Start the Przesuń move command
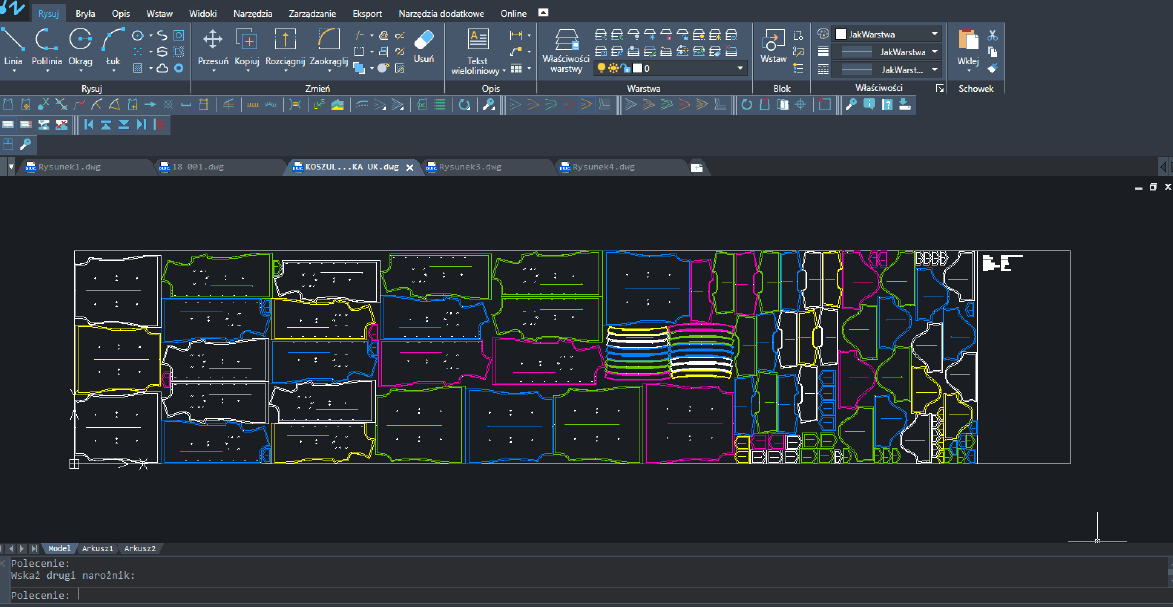 pyautogui.click(x=213, y=46)
